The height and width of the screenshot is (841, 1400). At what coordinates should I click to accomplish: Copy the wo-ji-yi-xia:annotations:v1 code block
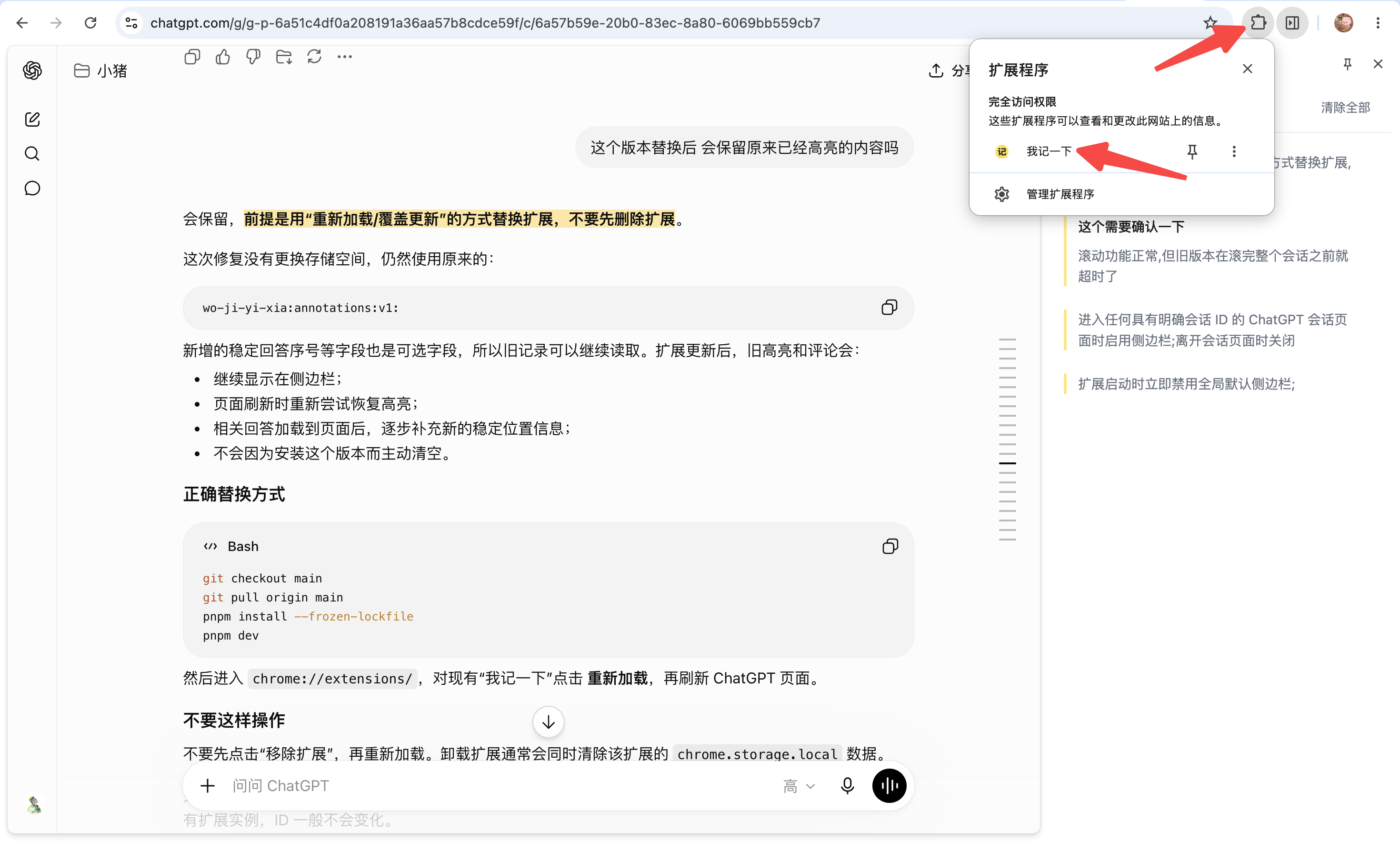(x=890, y=307)
